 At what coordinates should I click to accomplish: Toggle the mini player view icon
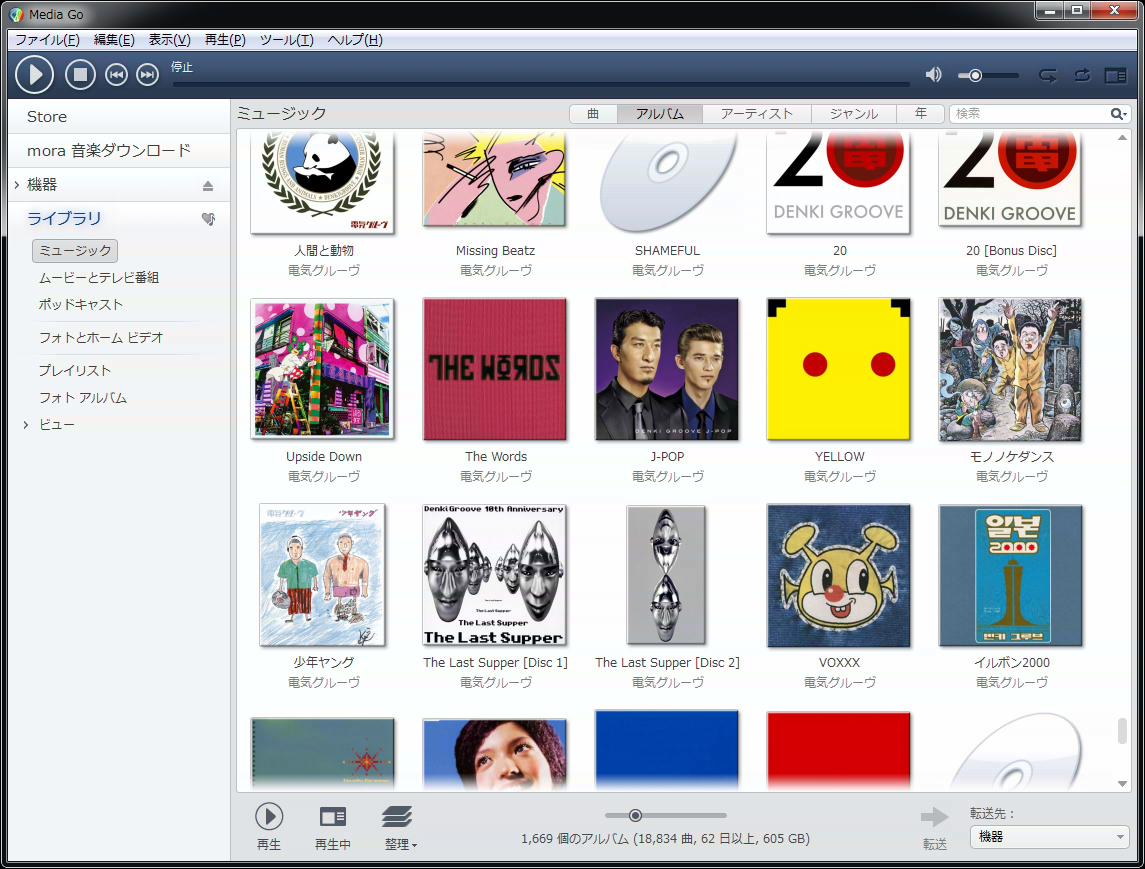pos(1115,75)
